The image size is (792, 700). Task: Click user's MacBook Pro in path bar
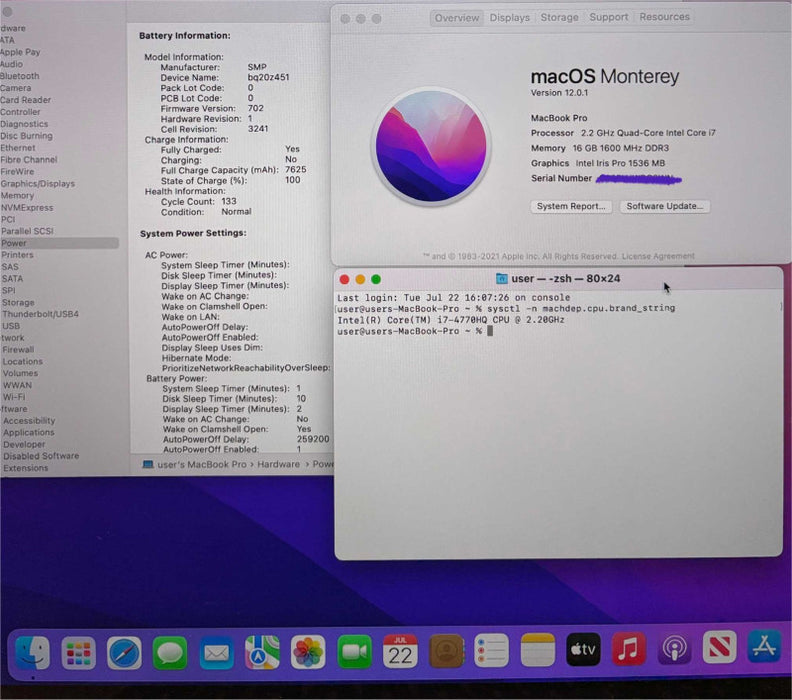click(202, 464)
